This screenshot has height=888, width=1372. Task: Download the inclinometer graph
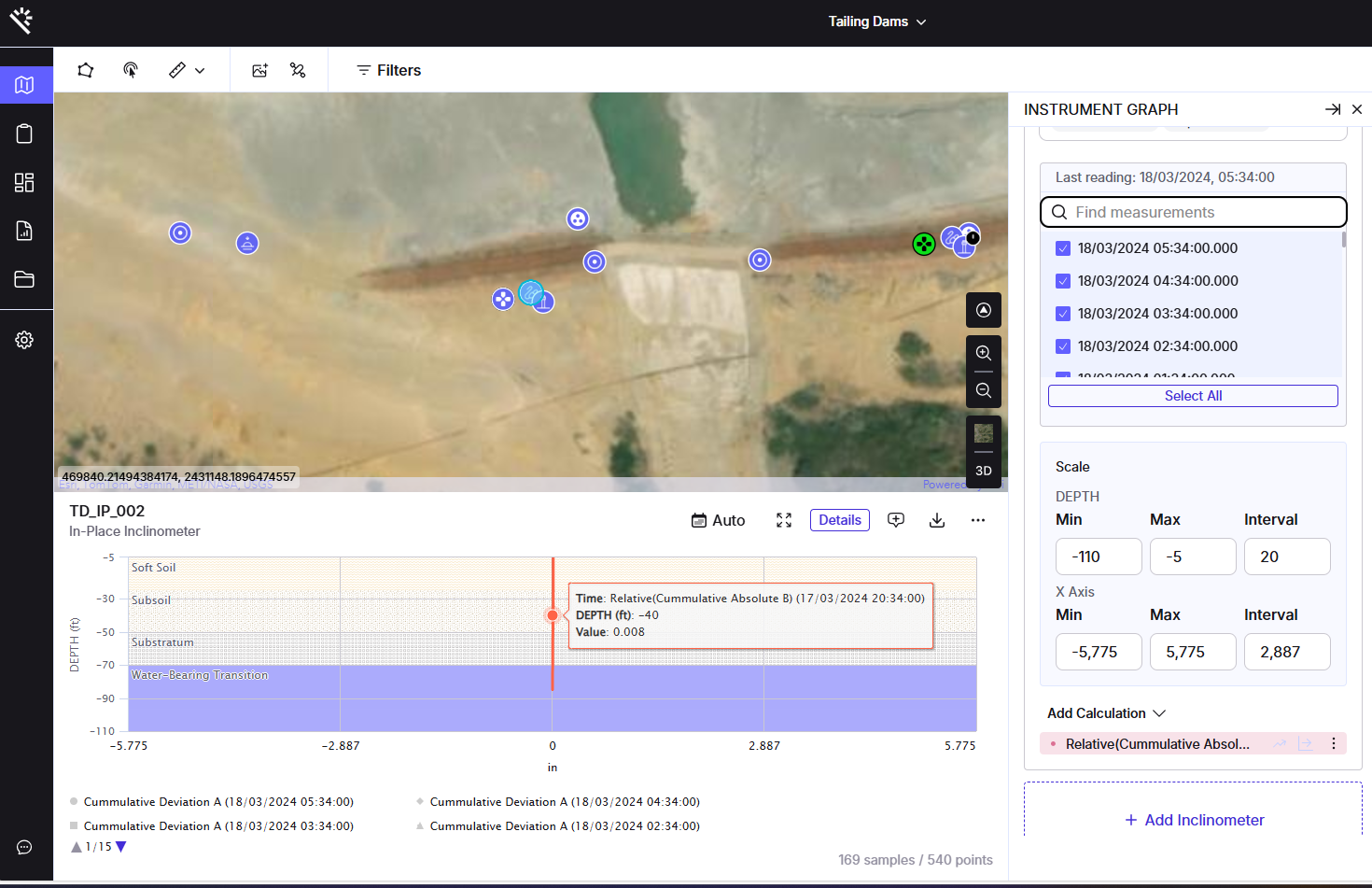click(937, 520)
